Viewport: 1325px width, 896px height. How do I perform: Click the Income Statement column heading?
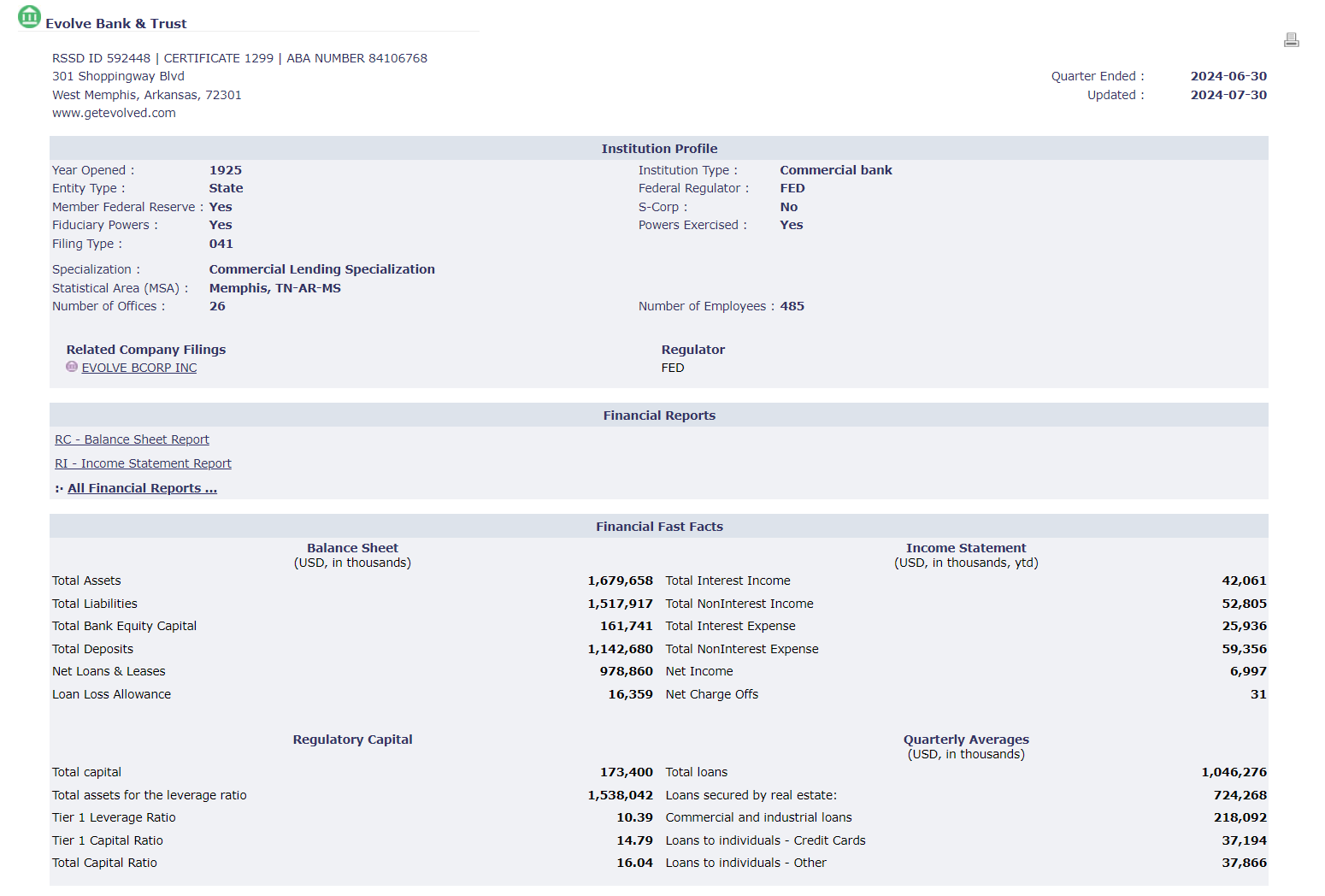click(966, 548)
